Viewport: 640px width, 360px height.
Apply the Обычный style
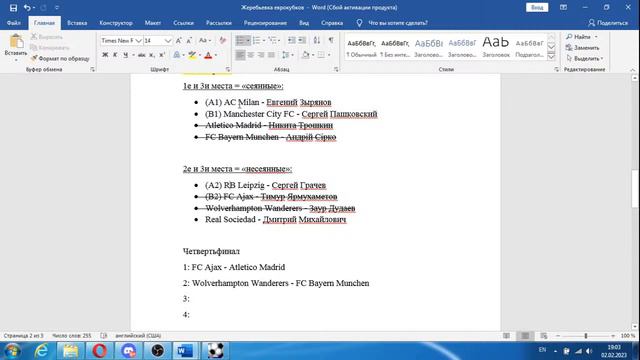[x=361, y=47]
